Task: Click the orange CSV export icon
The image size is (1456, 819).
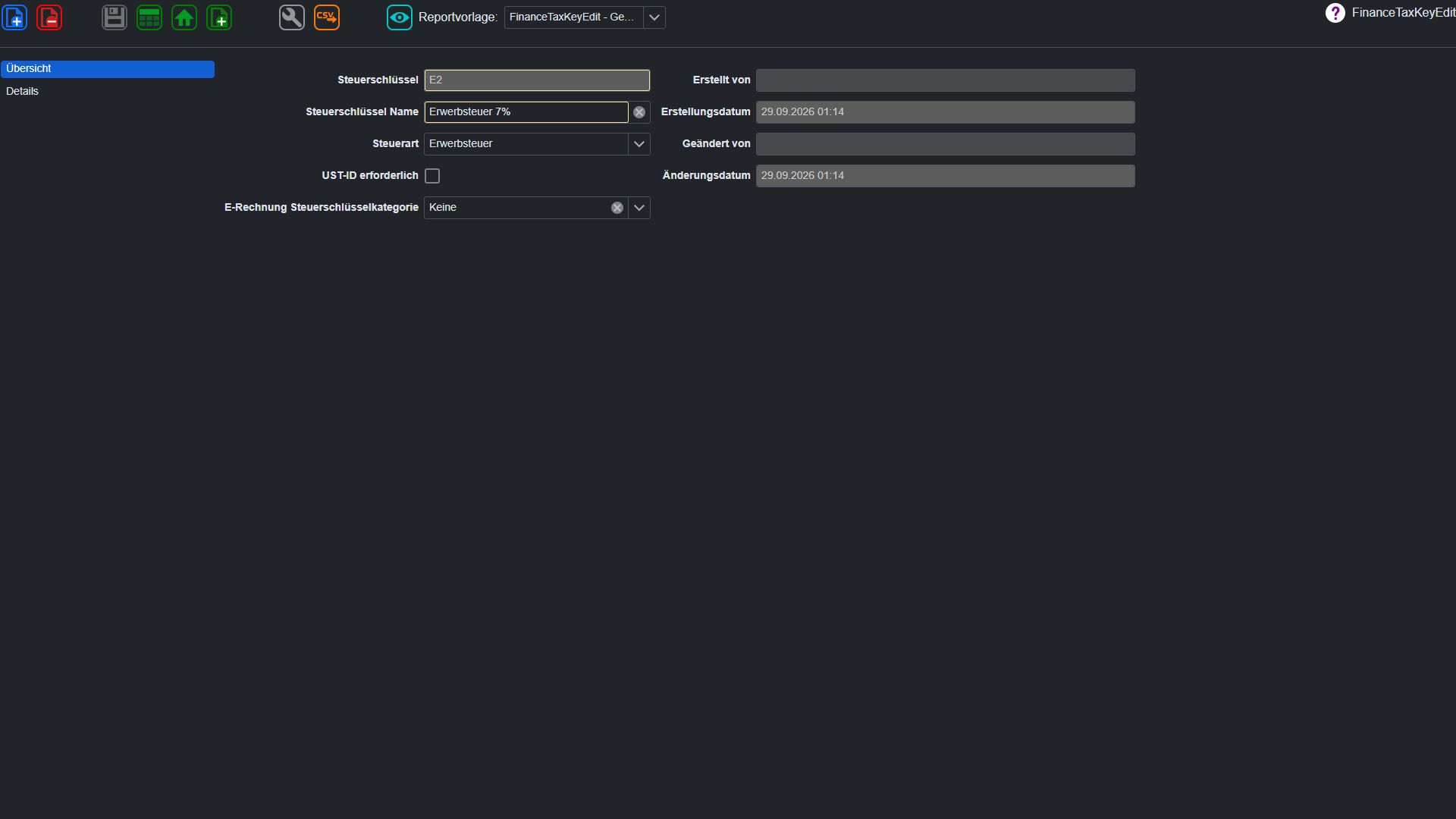Action: coord(327,17)
